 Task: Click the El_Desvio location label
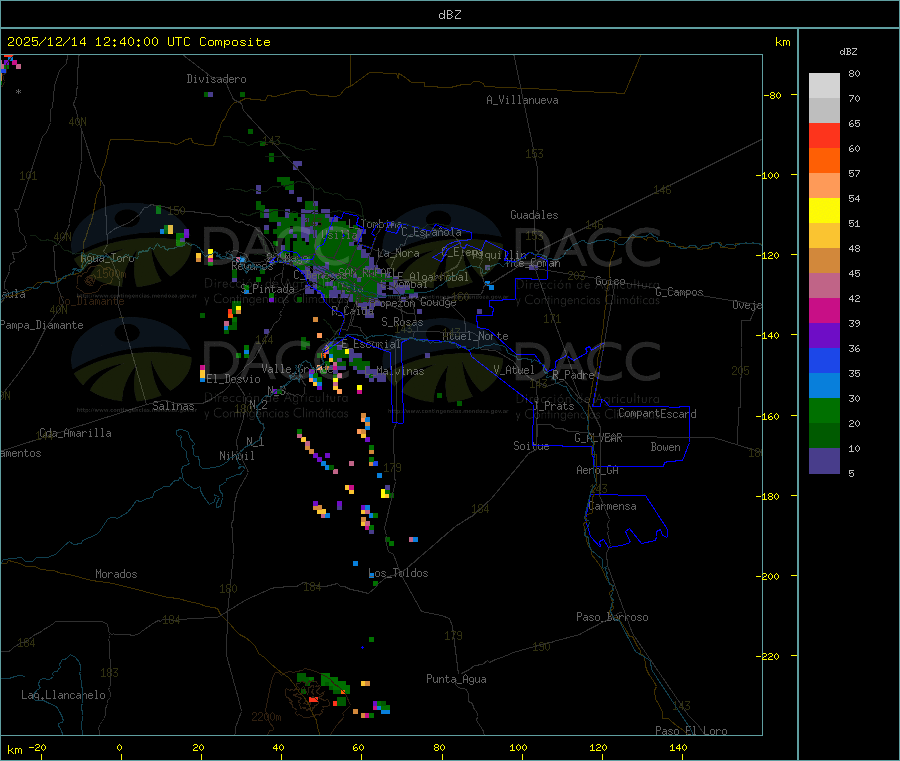click(x=234, y=379)
